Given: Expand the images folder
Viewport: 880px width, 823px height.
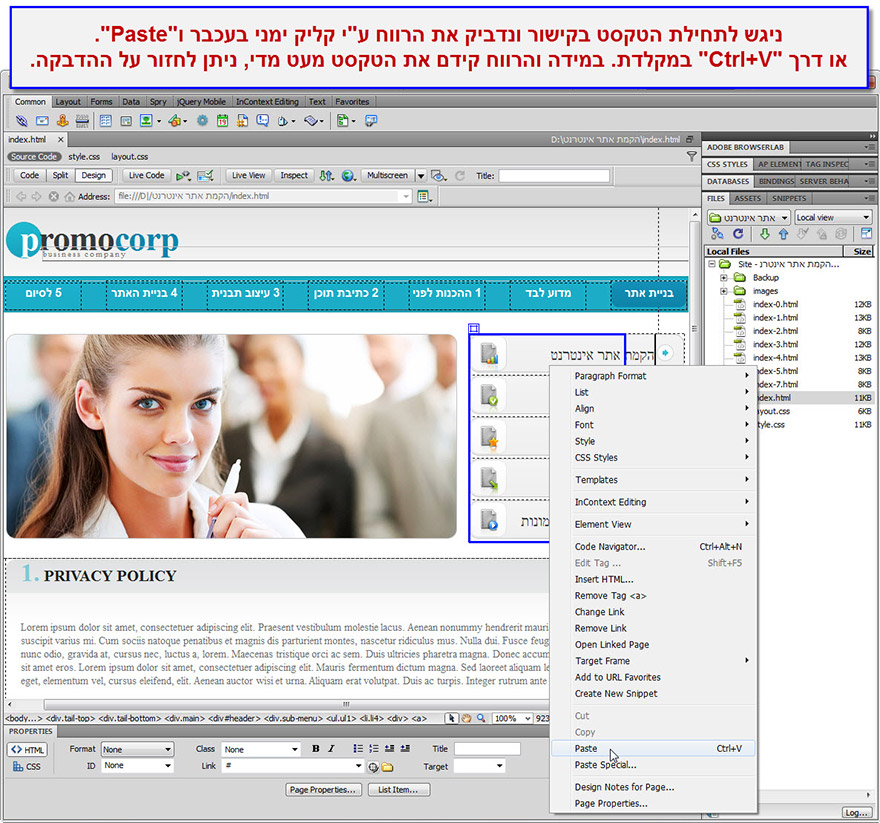Looking at the screenshot, I should click(723, 291).
